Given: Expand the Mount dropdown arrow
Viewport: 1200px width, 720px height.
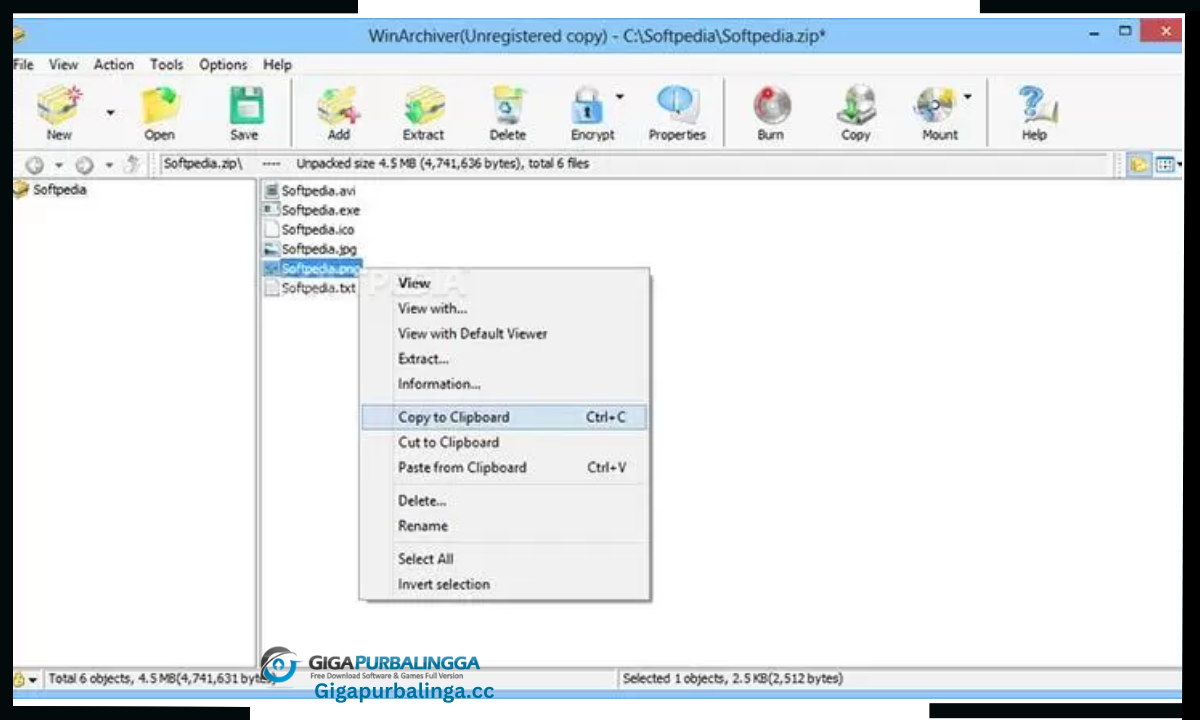Looking at the screenshot, I should tap(967, 97).
